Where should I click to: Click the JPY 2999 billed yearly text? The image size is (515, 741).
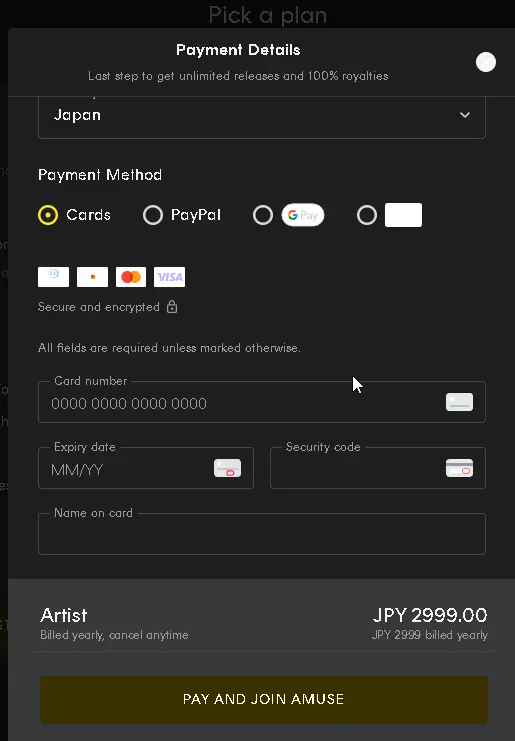point(430,635)
